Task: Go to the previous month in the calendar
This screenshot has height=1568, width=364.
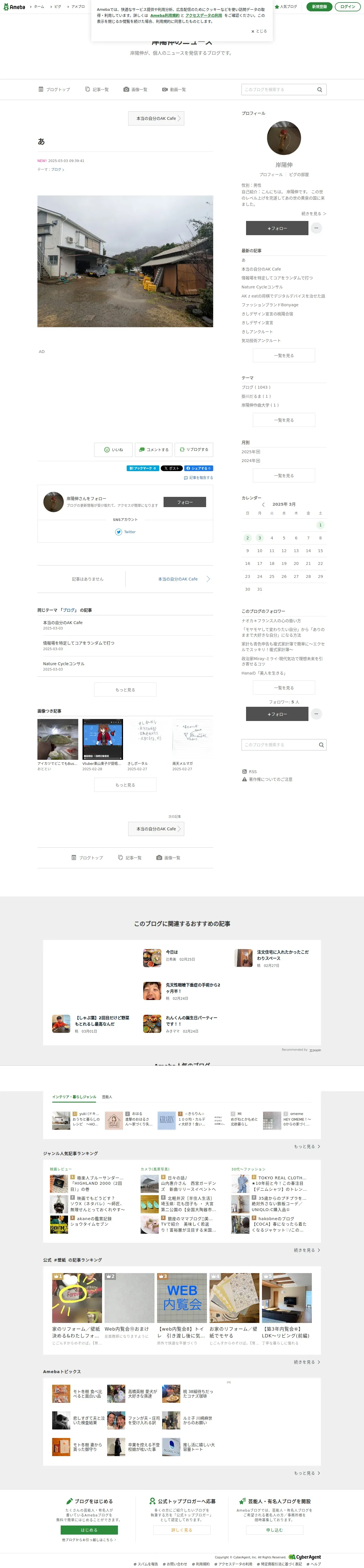Action: pyautogui.click(x=263, y=505)
